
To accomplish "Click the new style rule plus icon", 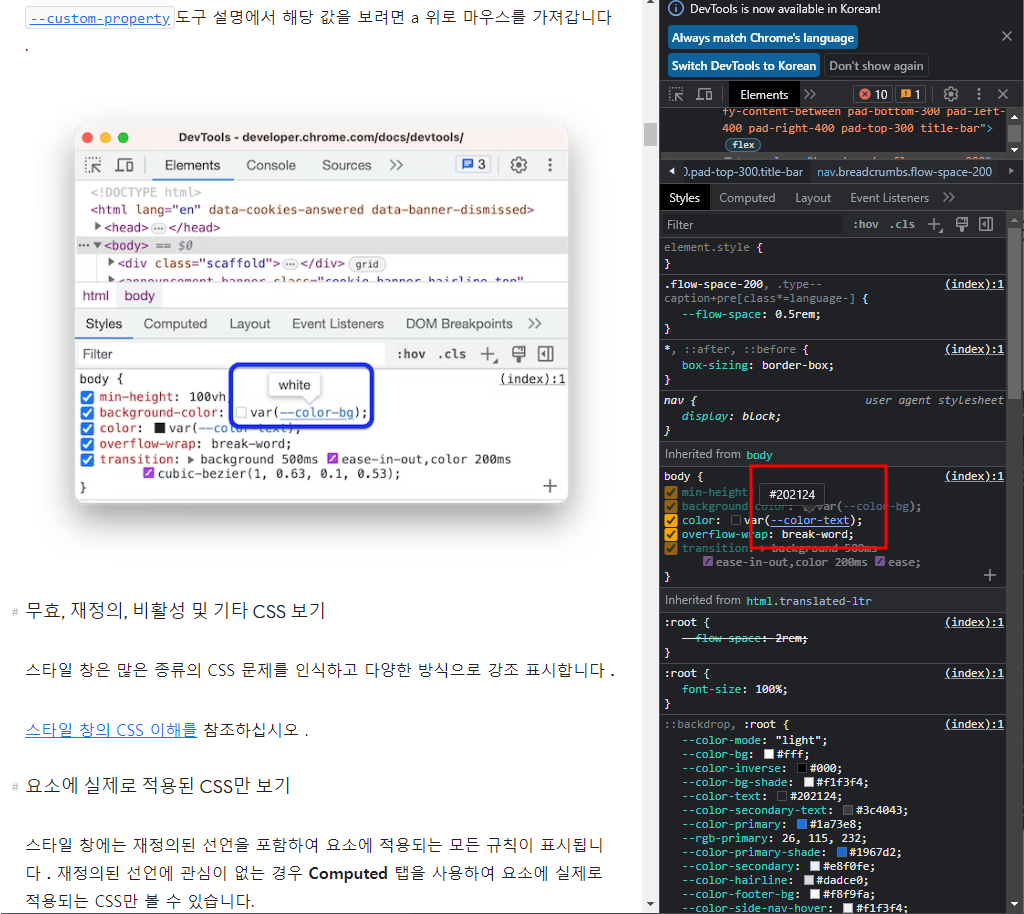I will (935, 225).
